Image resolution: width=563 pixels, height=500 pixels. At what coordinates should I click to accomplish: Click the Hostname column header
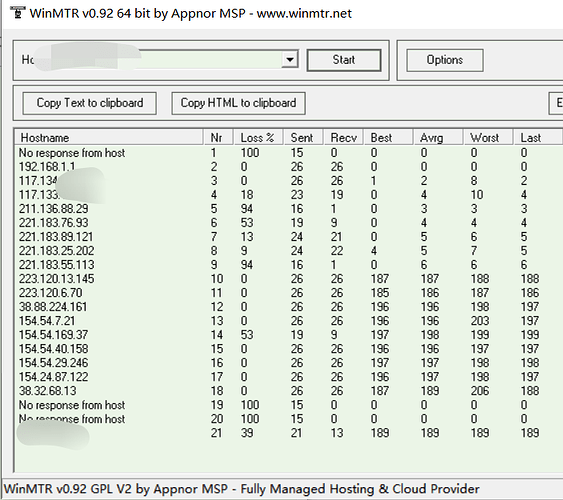click(x=109, y=137)
